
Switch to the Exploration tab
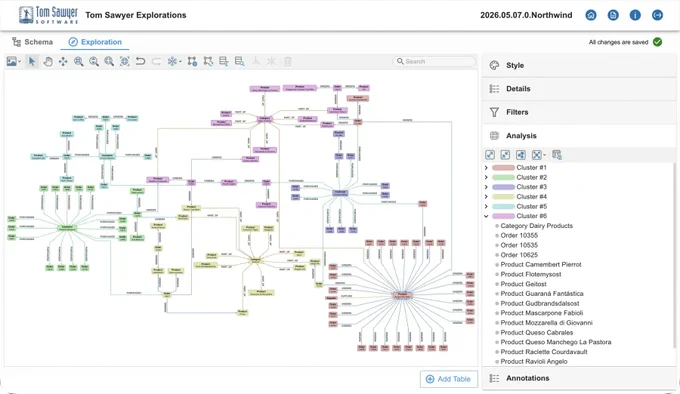click(95, 42)
